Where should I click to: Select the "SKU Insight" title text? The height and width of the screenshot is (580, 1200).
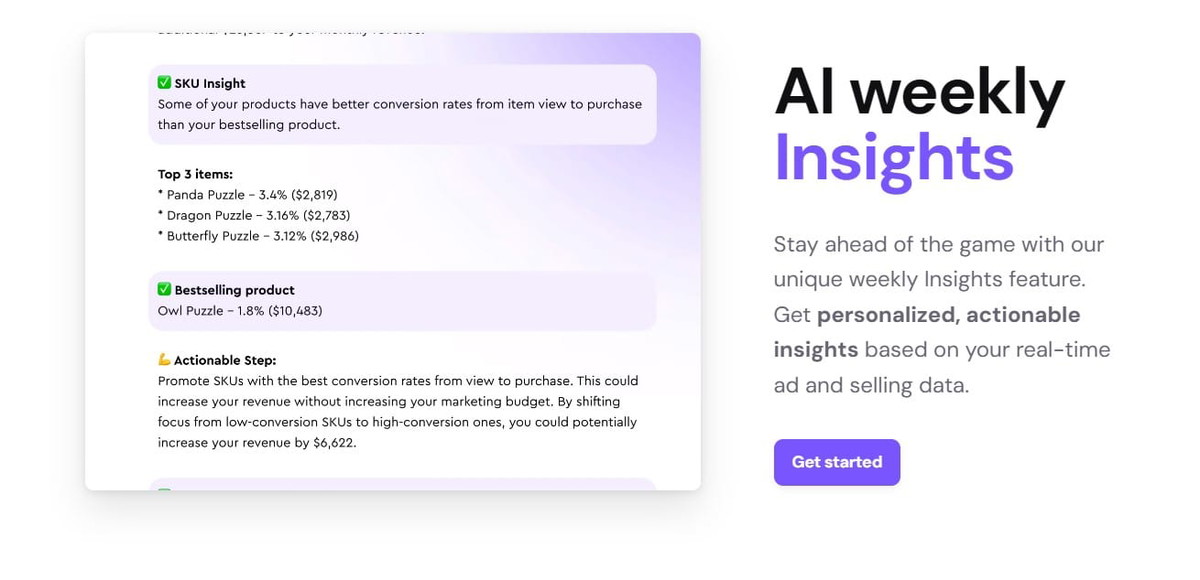click(210, 83)
